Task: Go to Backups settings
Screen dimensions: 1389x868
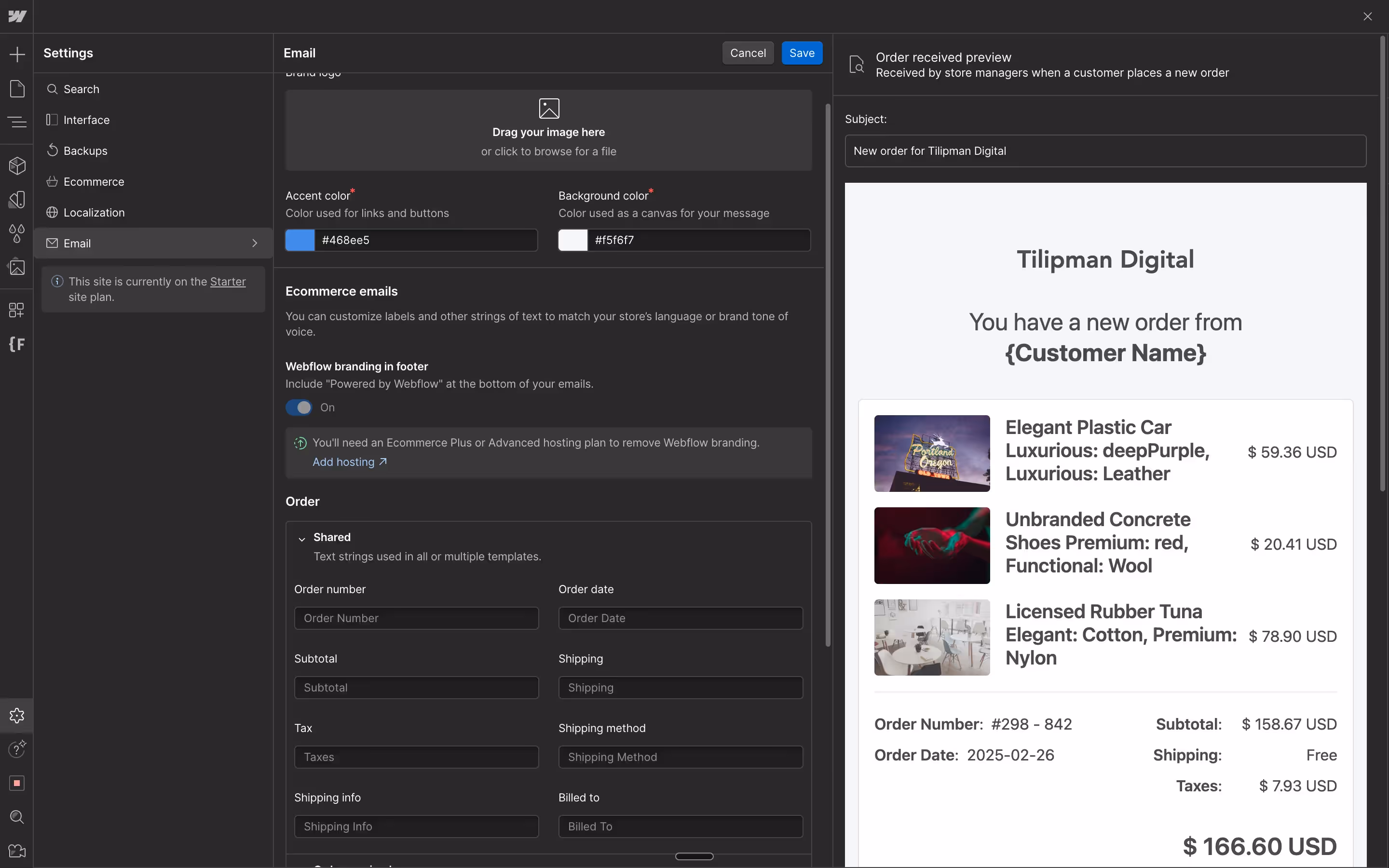Action: [x=85, y=151]
